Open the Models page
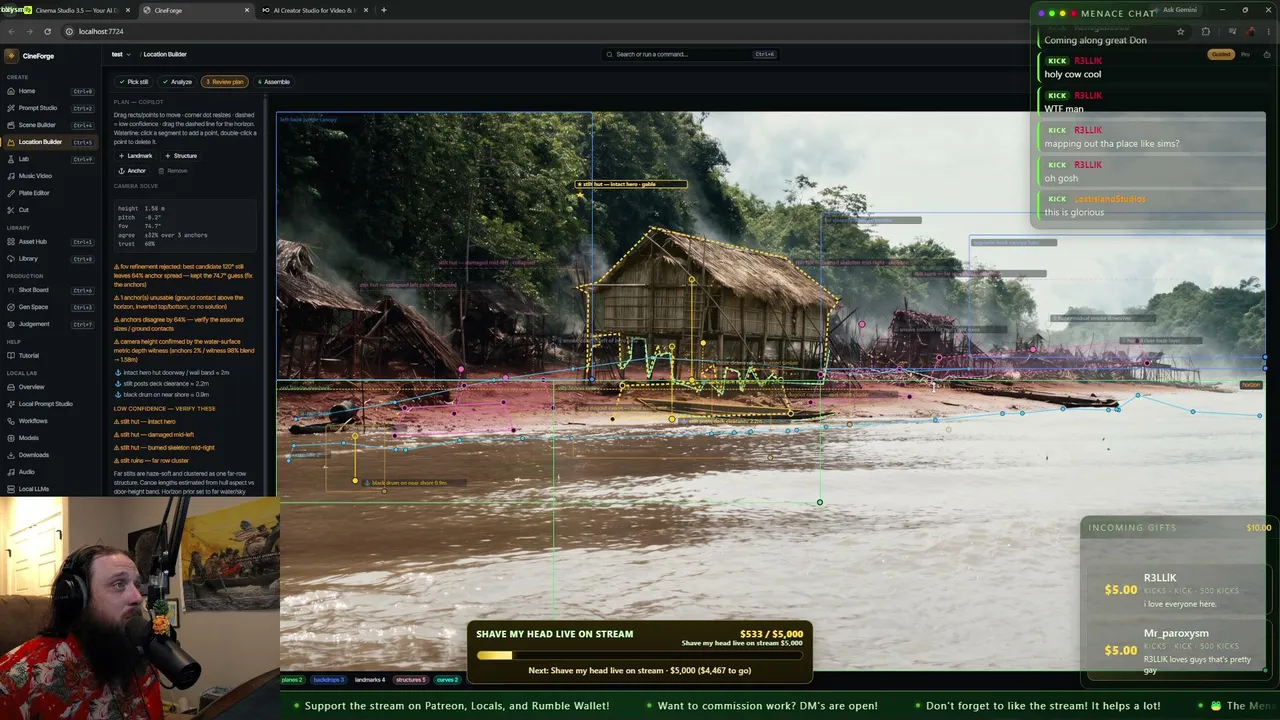Image resolution: width=1280 pixels, height=720 pixels. [29, 438]
